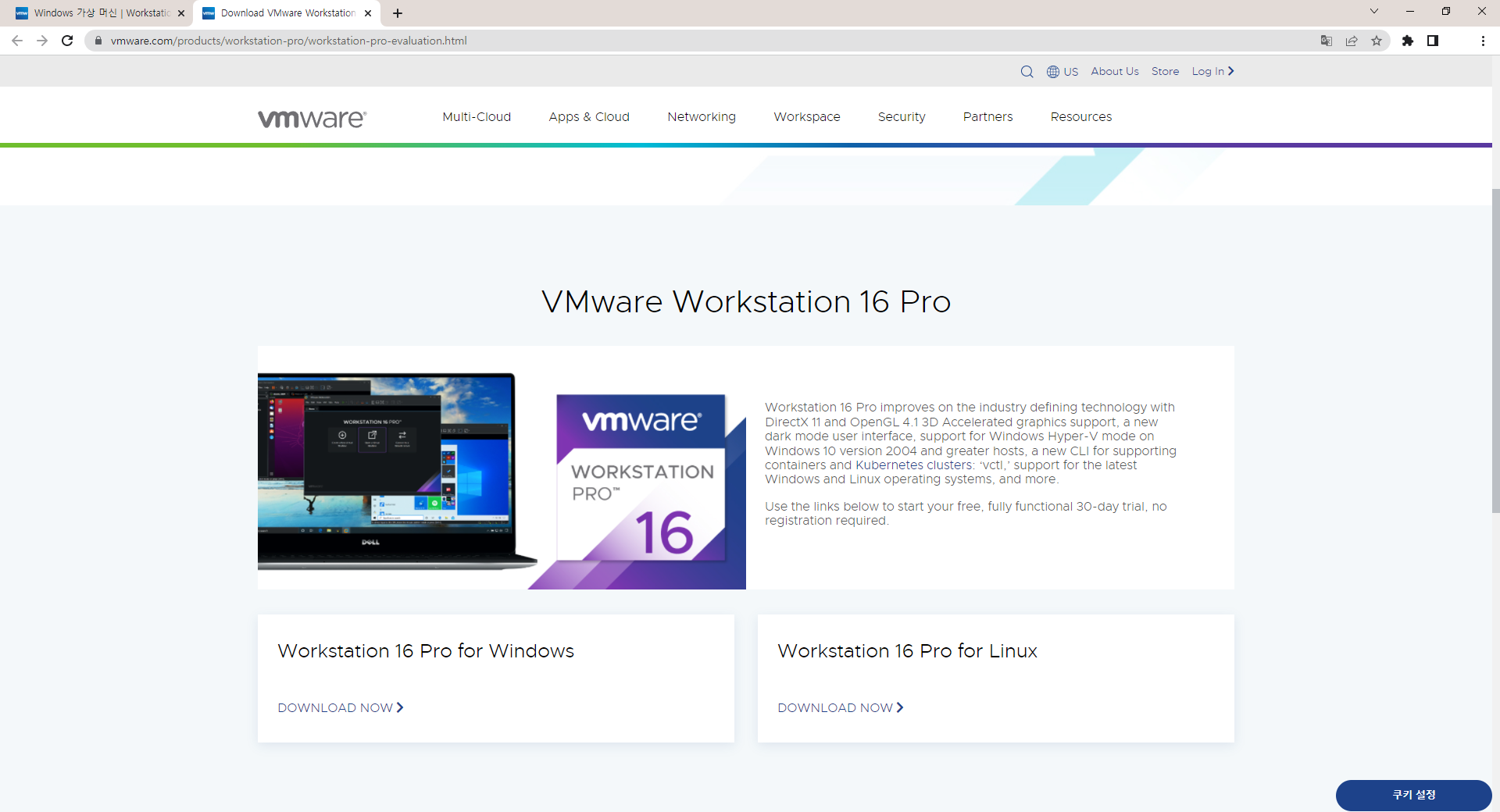Open Chrome three-dot menu

1483,41
